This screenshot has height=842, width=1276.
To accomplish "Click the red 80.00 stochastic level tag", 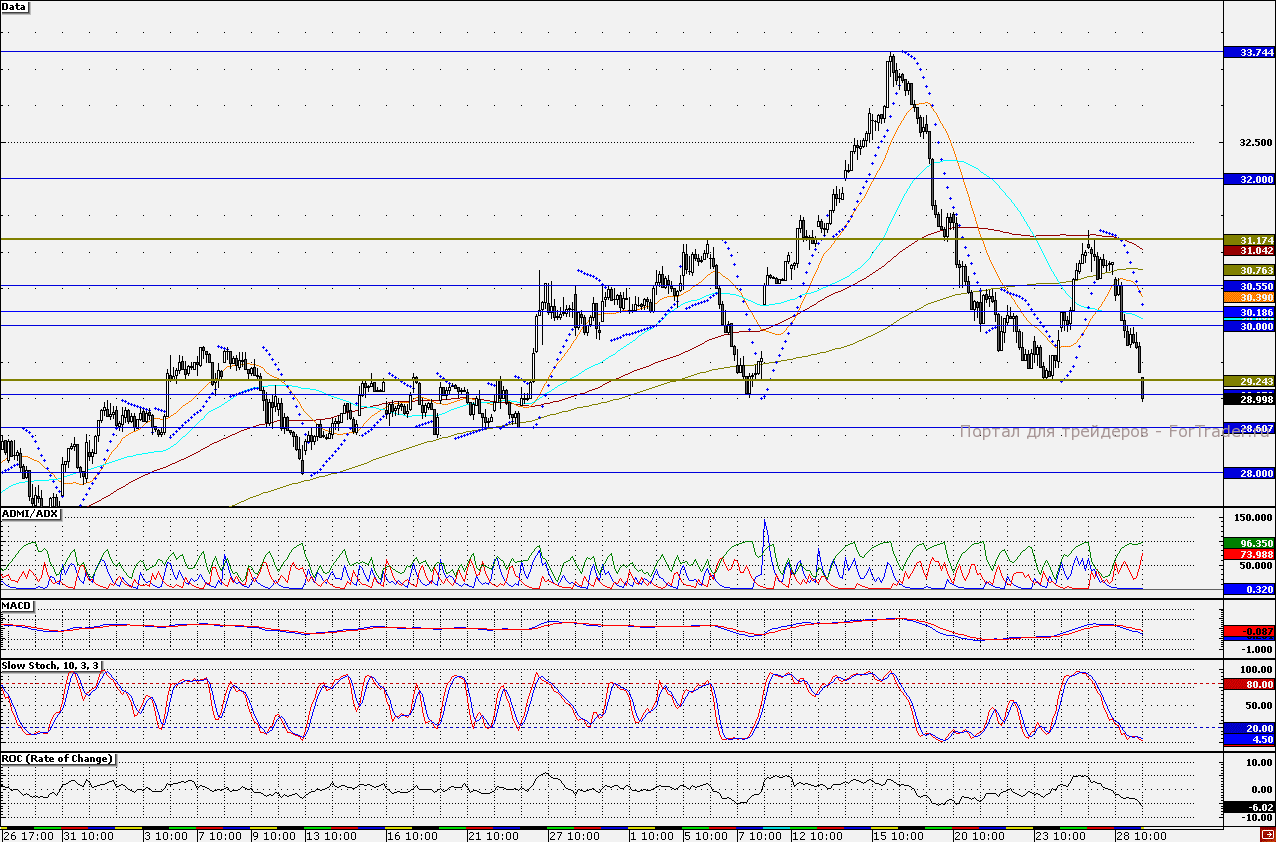I will point(1250,685).
